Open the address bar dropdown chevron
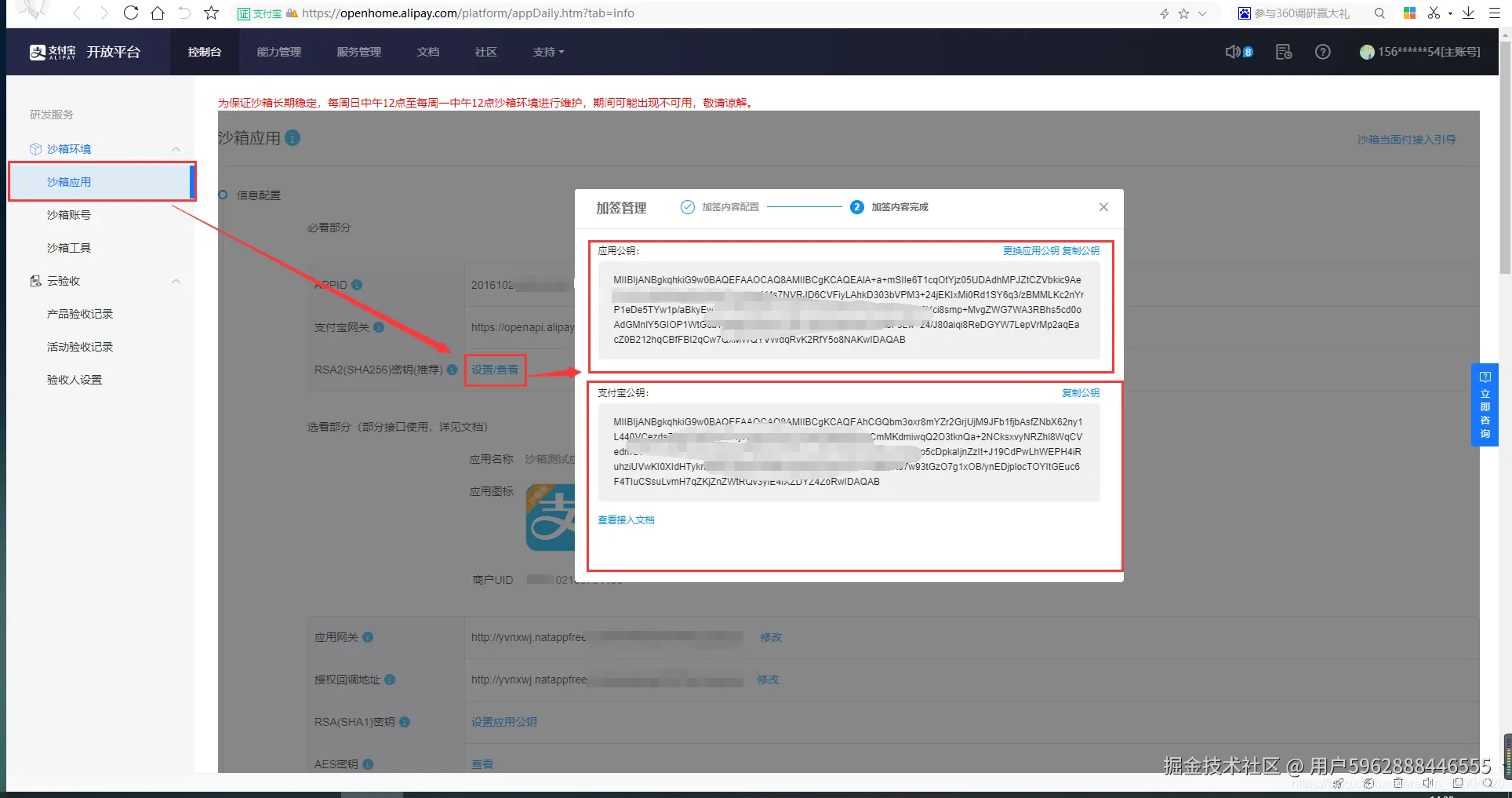The height and width of the screenshot is (798, 1512). pos(1202,13)
